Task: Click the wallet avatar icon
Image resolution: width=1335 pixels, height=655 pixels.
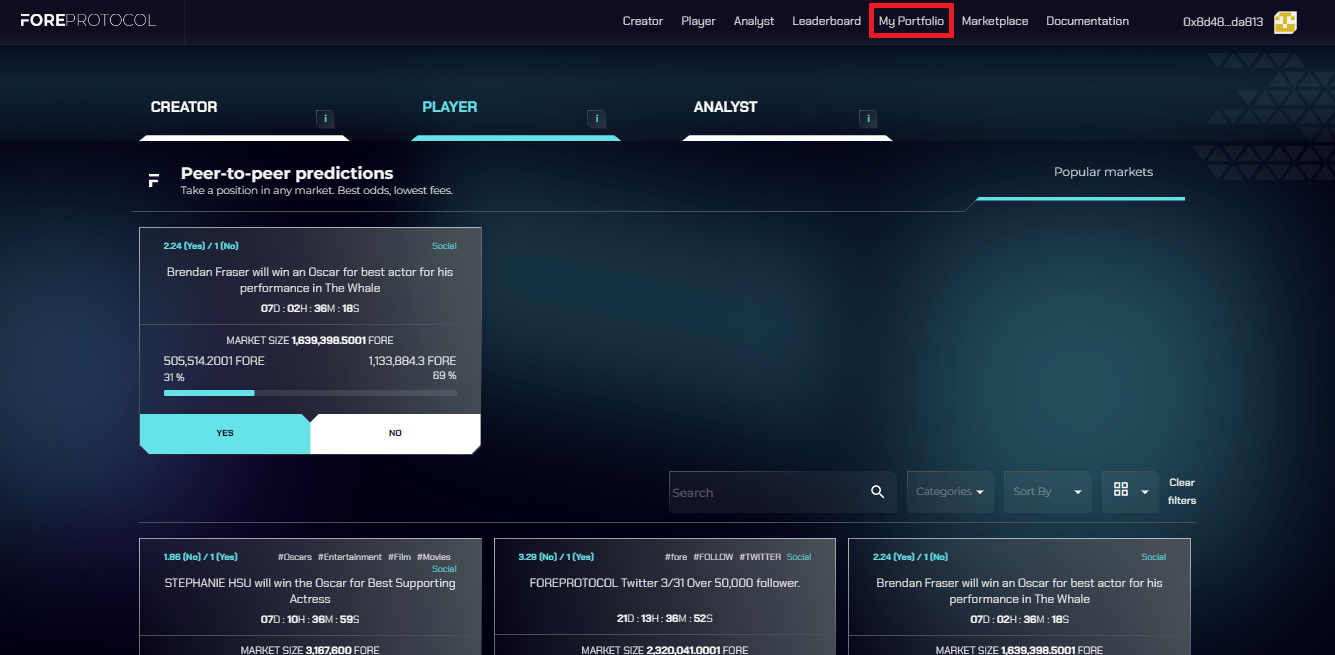Action: pyautogui.click(x=1285, y=22)
